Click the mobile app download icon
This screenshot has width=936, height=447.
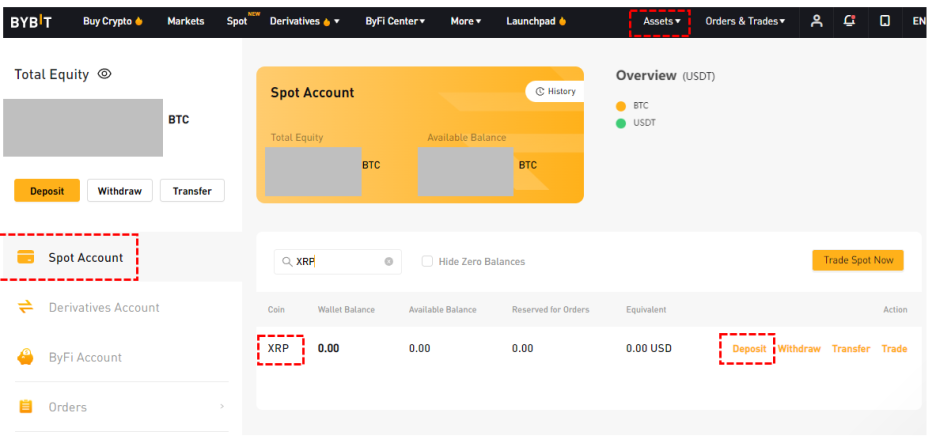coord(885,21)
